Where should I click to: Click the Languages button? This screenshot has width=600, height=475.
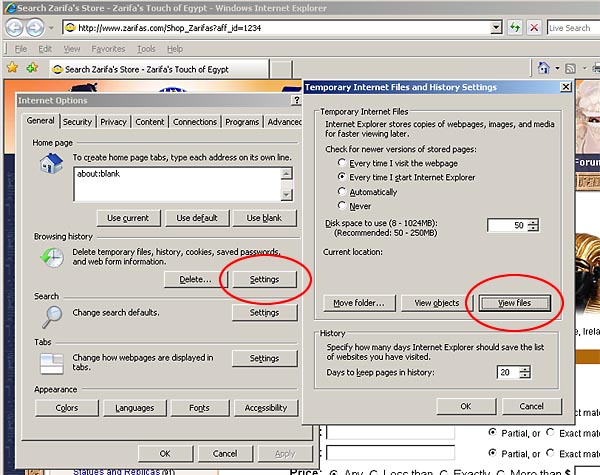coord(135,408)
